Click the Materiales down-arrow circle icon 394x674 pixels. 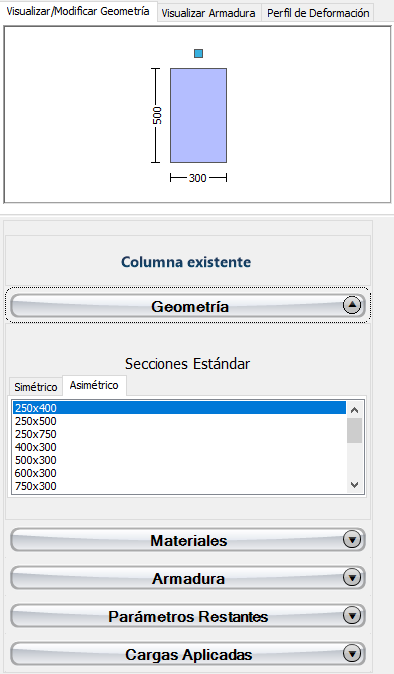pyautogui.click(x=352, y=539)
